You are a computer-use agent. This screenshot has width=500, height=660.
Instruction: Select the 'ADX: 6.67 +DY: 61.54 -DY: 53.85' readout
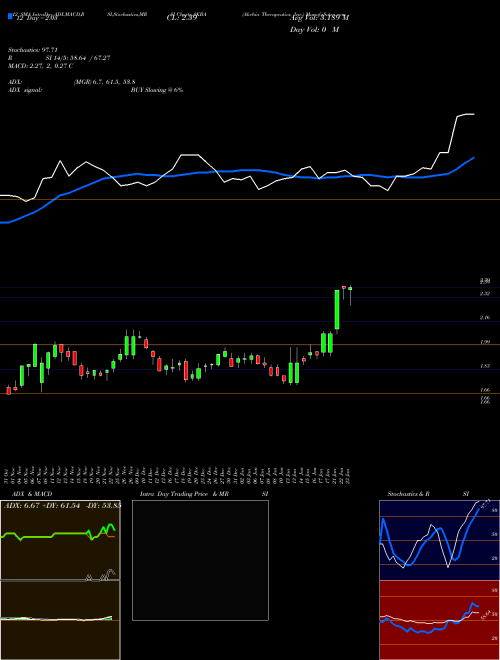click(x=62, y=505)
